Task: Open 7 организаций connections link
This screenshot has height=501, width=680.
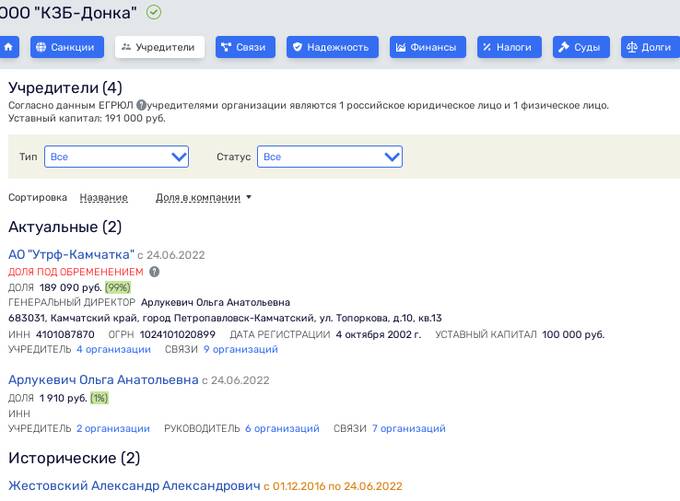Action: (409, 429)
